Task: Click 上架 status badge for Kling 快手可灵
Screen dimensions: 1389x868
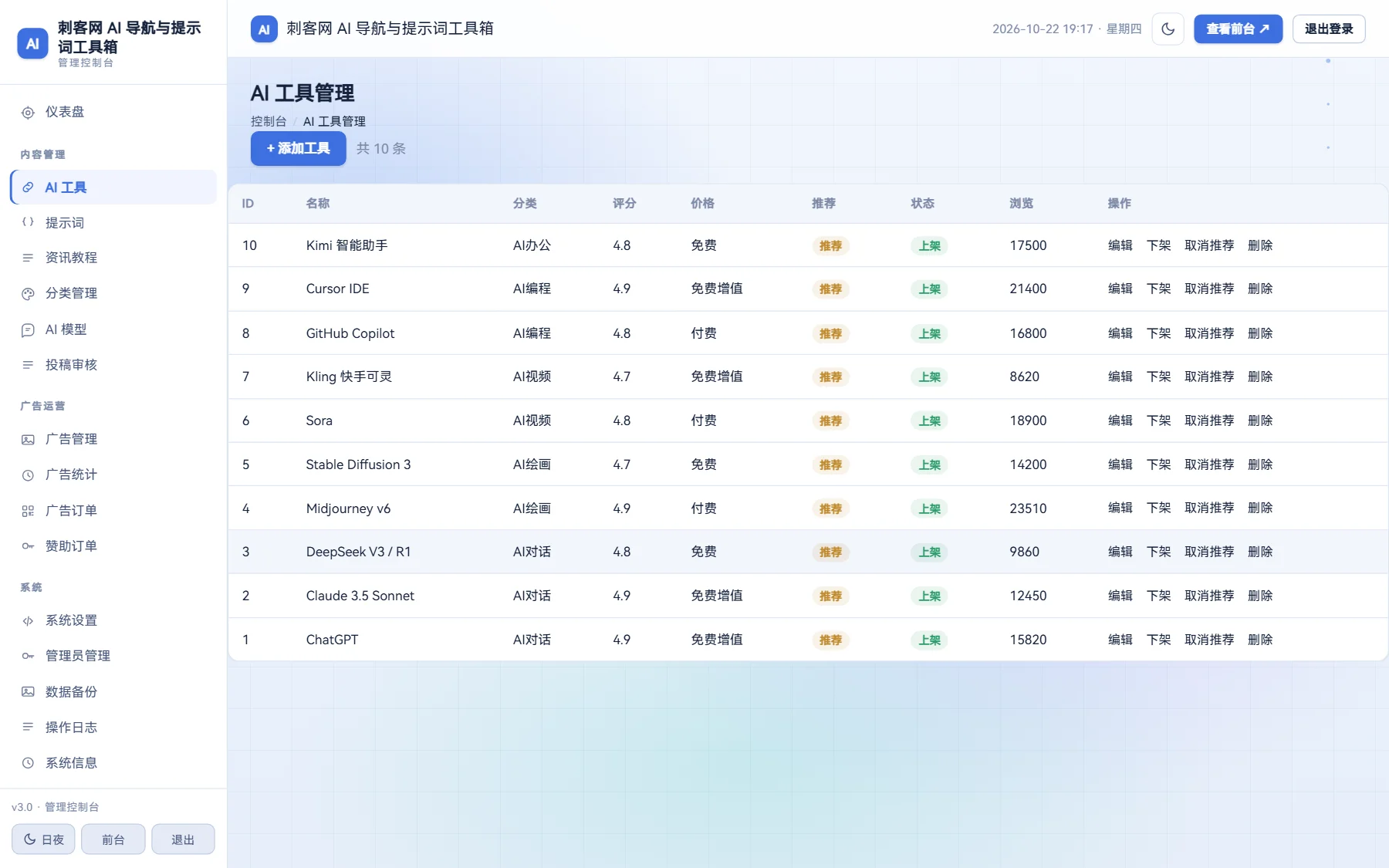Action: (929, 377)
